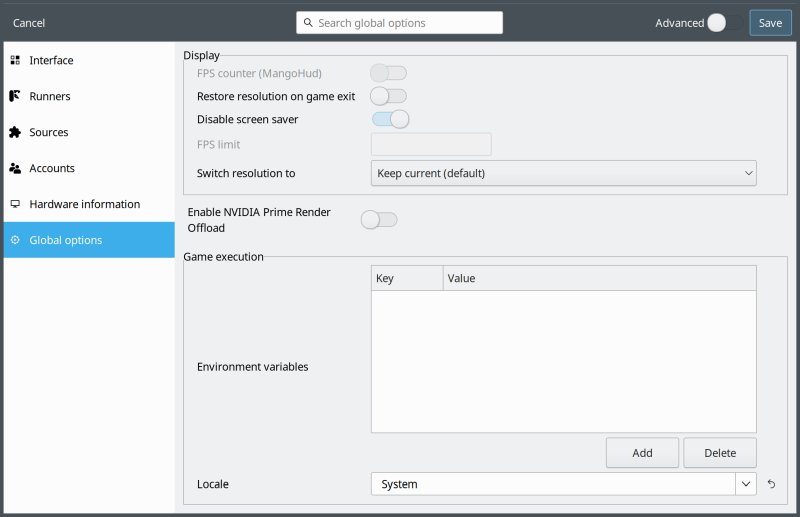
Task: Click the Accounts people icon
Action: (x=15, y=169)
